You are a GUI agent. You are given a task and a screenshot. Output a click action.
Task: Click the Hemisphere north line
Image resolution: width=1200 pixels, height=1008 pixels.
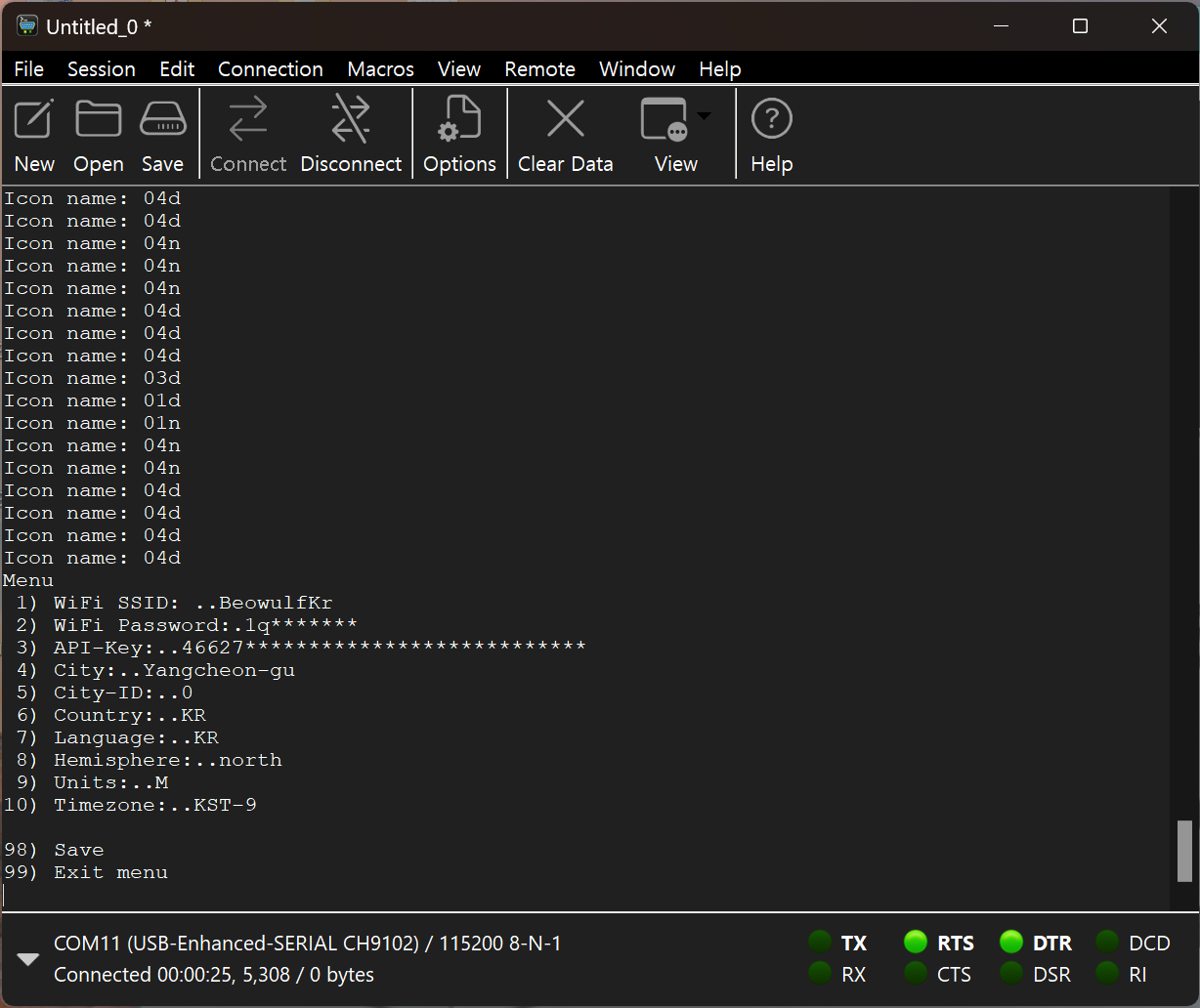click(x=150, y=760)
